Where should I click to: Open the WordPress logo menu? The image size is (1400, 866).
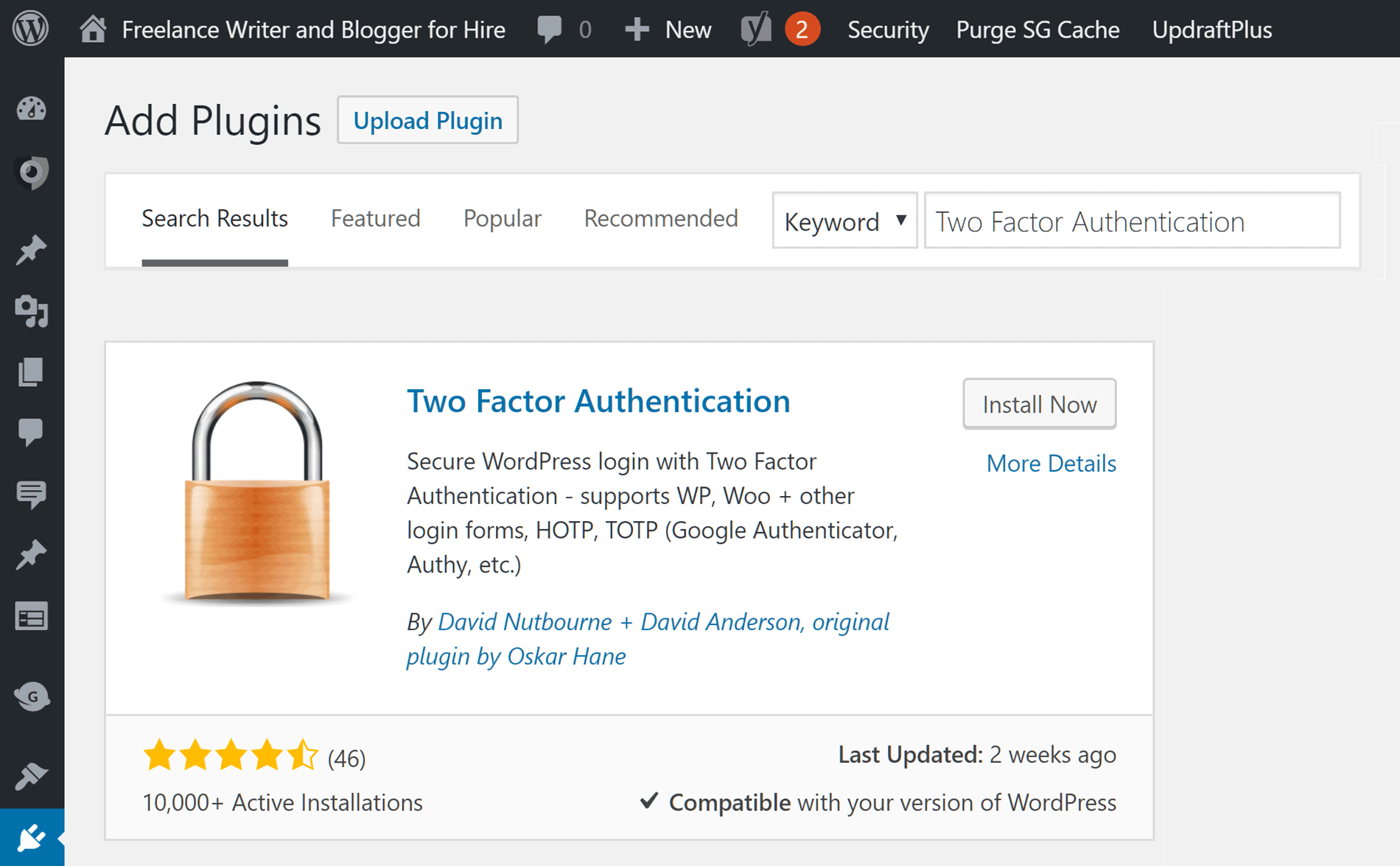click(31, 29)
